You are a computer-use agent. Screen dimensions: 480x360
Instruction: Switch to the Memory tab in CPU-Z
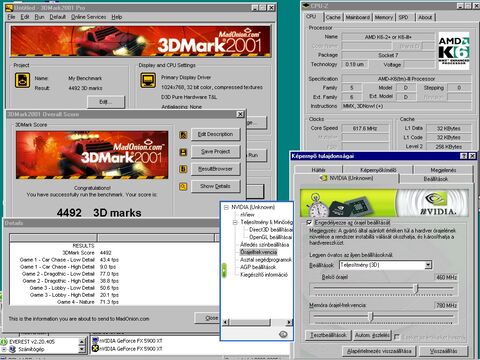384,17
